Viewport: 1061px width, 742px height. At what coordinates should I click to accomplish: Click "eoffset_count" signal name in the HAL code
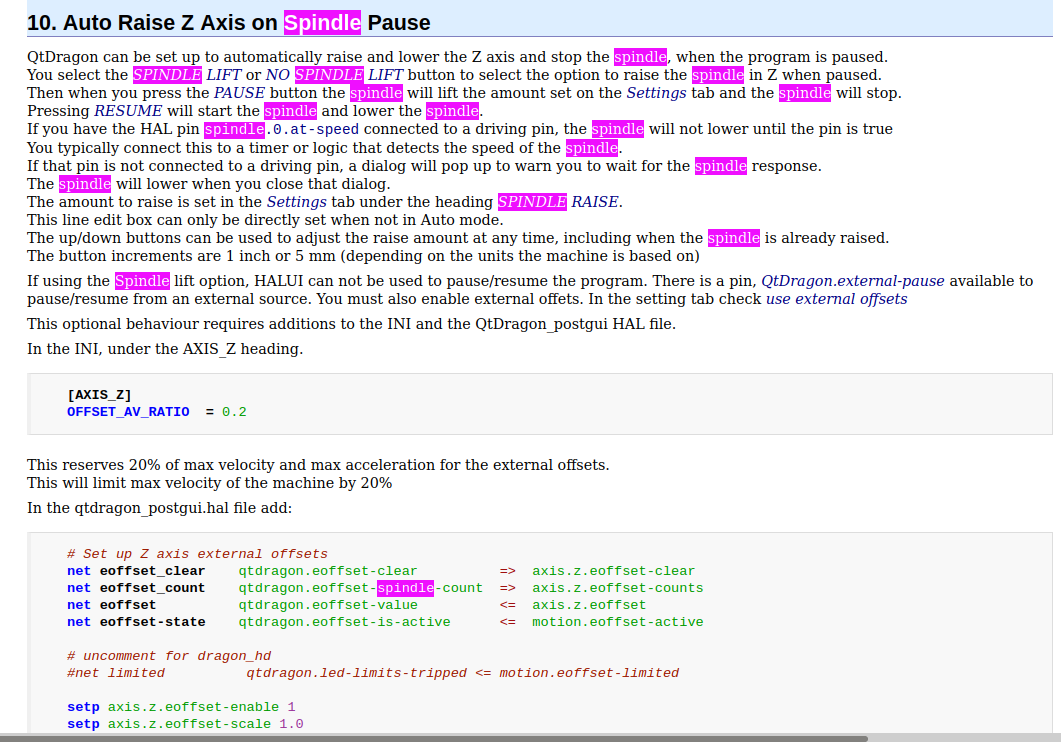(152, 588)
